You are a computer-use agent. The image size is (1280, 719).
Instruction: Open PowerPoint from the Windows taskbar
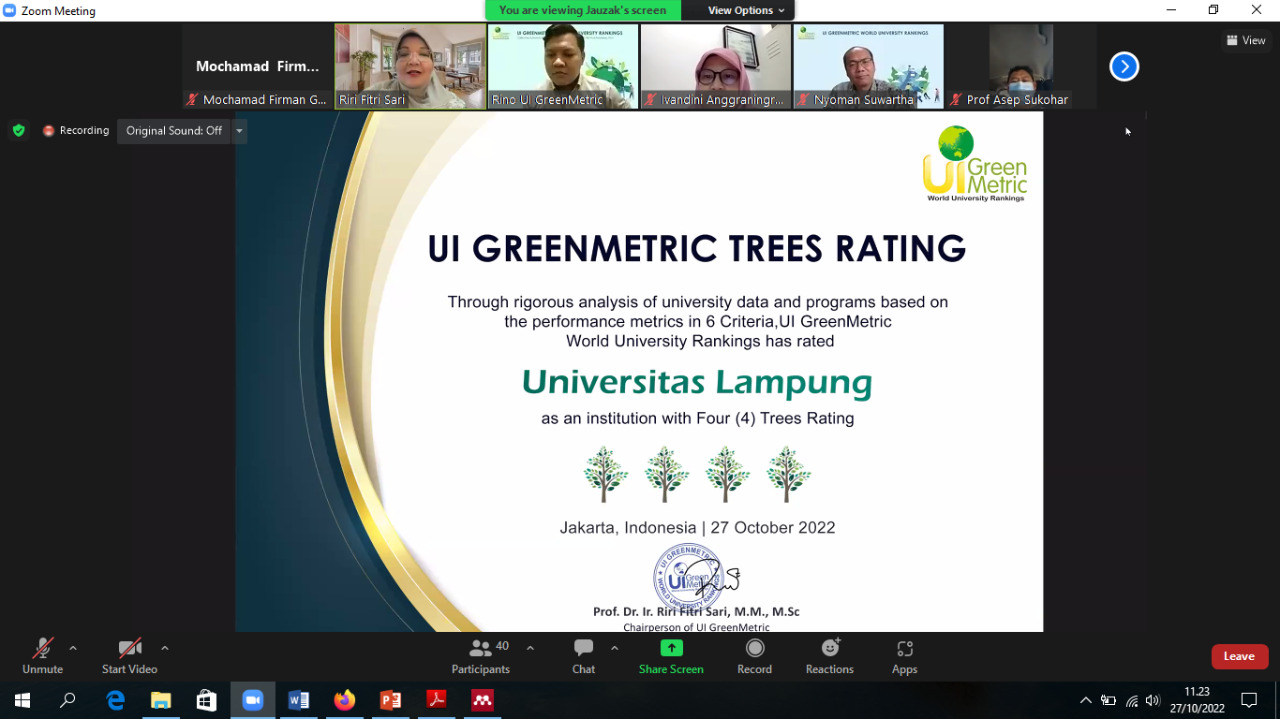point(390,700)
